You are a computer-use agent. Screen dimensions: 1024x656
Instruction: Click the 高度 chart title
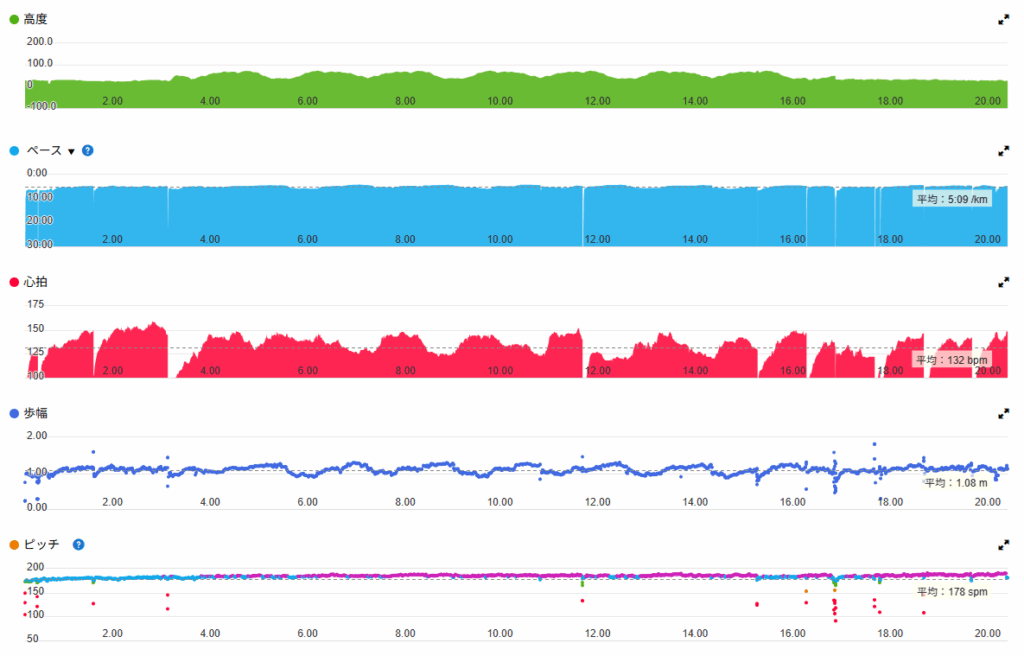point(37,19)
